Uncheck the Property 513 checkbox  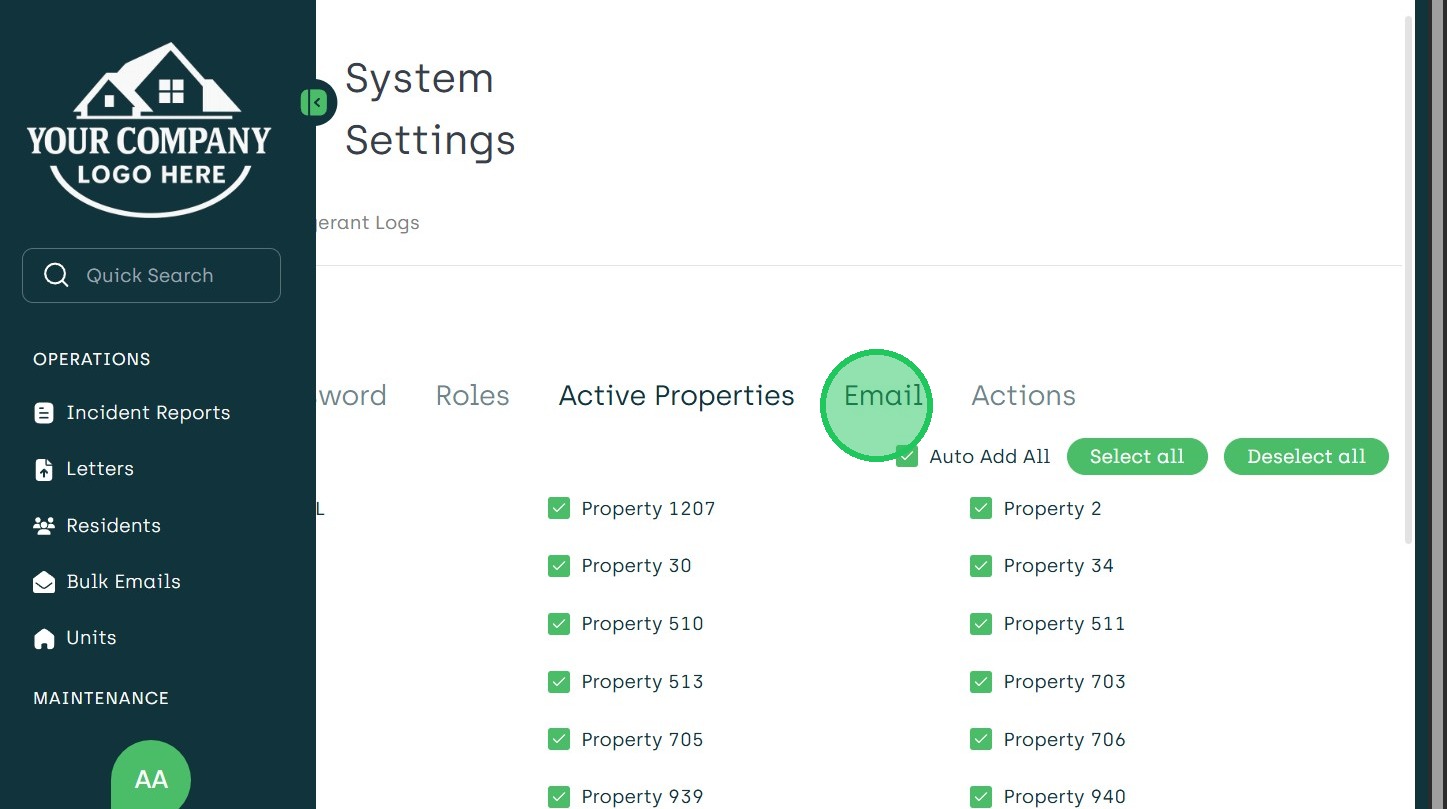[x=559, y=682]
